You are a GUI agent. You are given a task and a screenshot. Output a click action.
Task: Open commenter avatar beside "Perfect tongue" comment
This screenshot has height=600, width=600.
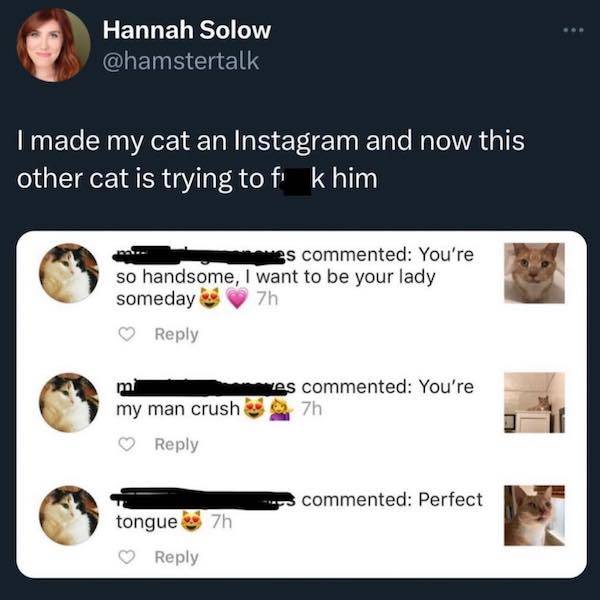(70, 515)
